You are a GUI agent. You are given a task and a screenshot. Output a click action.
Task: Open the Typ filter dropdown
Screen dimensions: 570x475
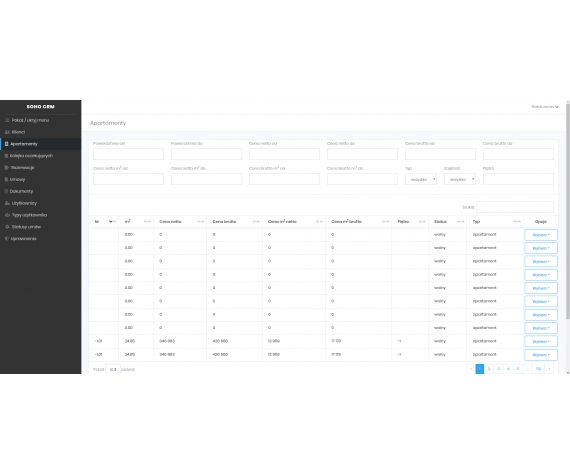tap(421, 179)
